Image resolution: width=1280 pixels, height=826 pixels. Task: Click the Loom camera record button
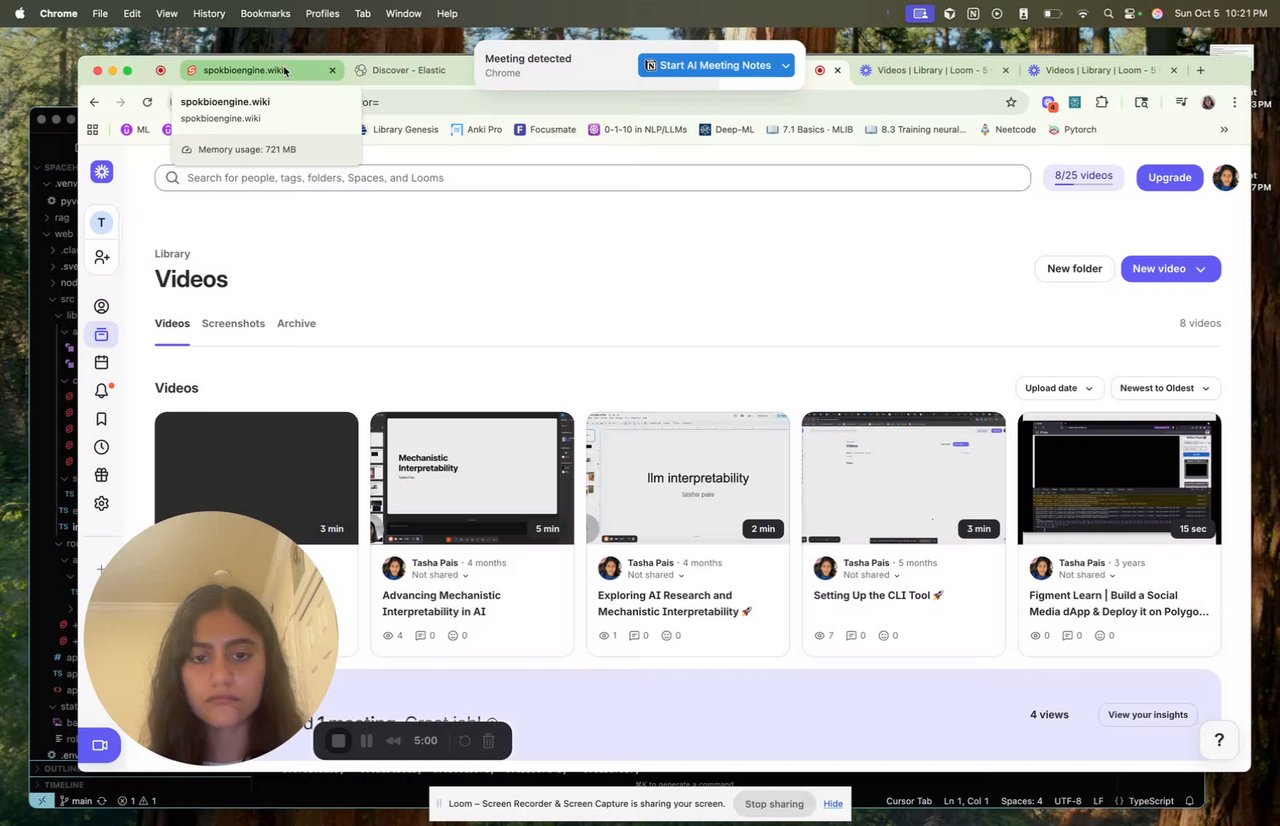[99, 745]
